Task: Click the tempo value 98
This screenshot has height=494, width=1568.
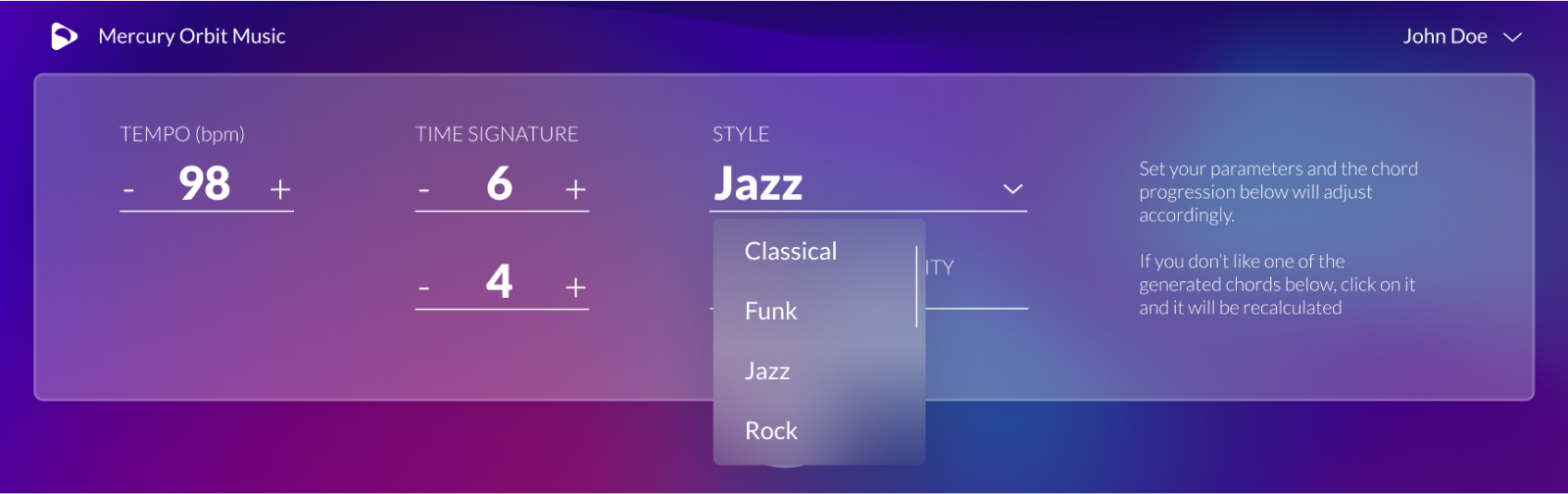Action: [204, 184]
